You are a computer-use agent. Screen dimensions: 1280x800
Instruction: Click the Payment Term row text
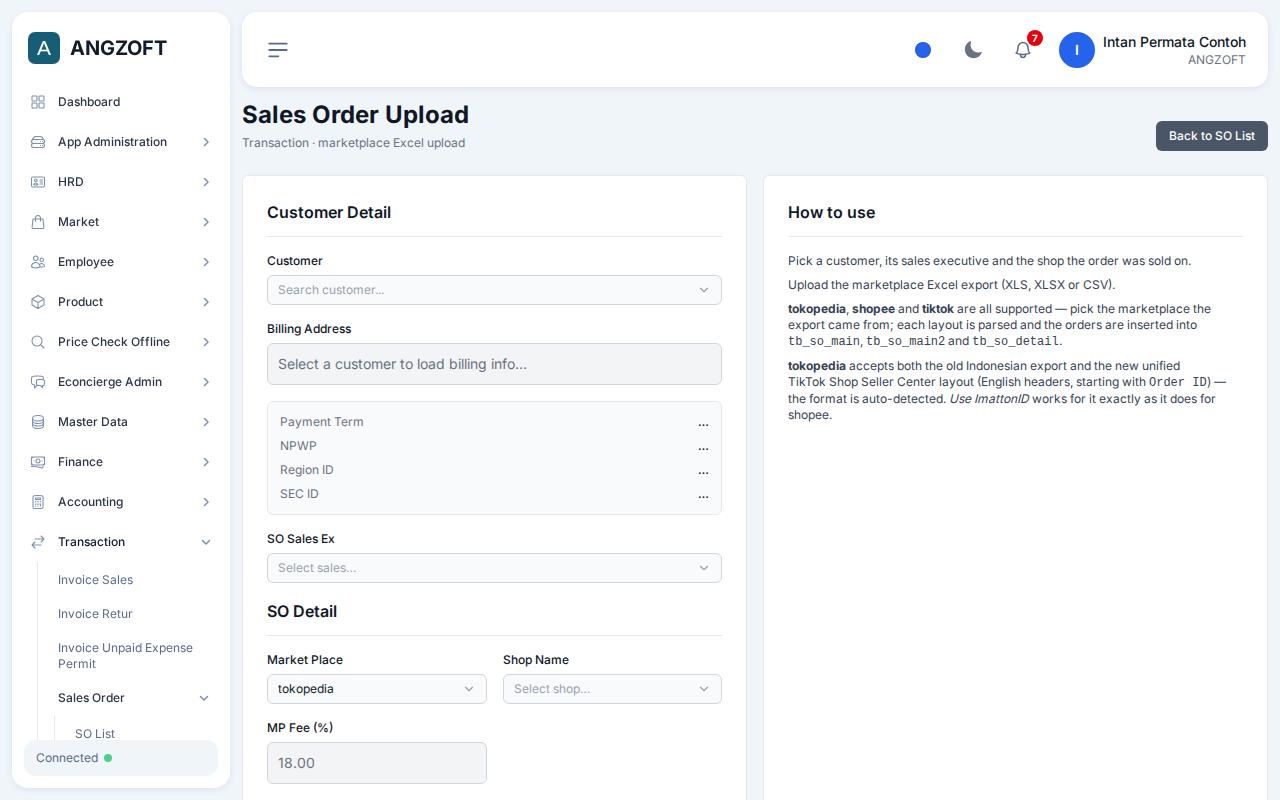tap(322, 422)
